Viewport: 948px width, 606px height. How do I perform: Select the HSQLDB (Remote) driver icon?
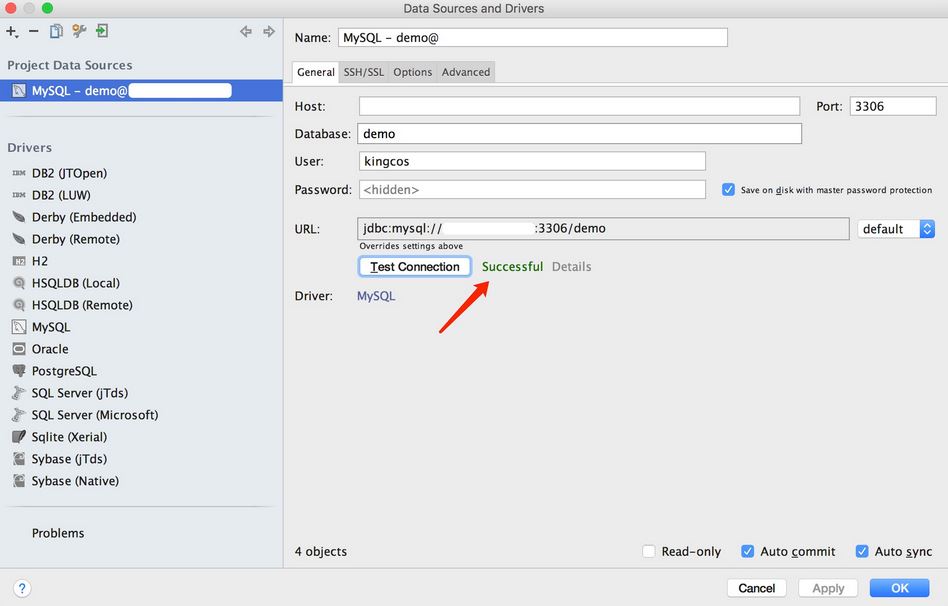[x=19, y=305]
